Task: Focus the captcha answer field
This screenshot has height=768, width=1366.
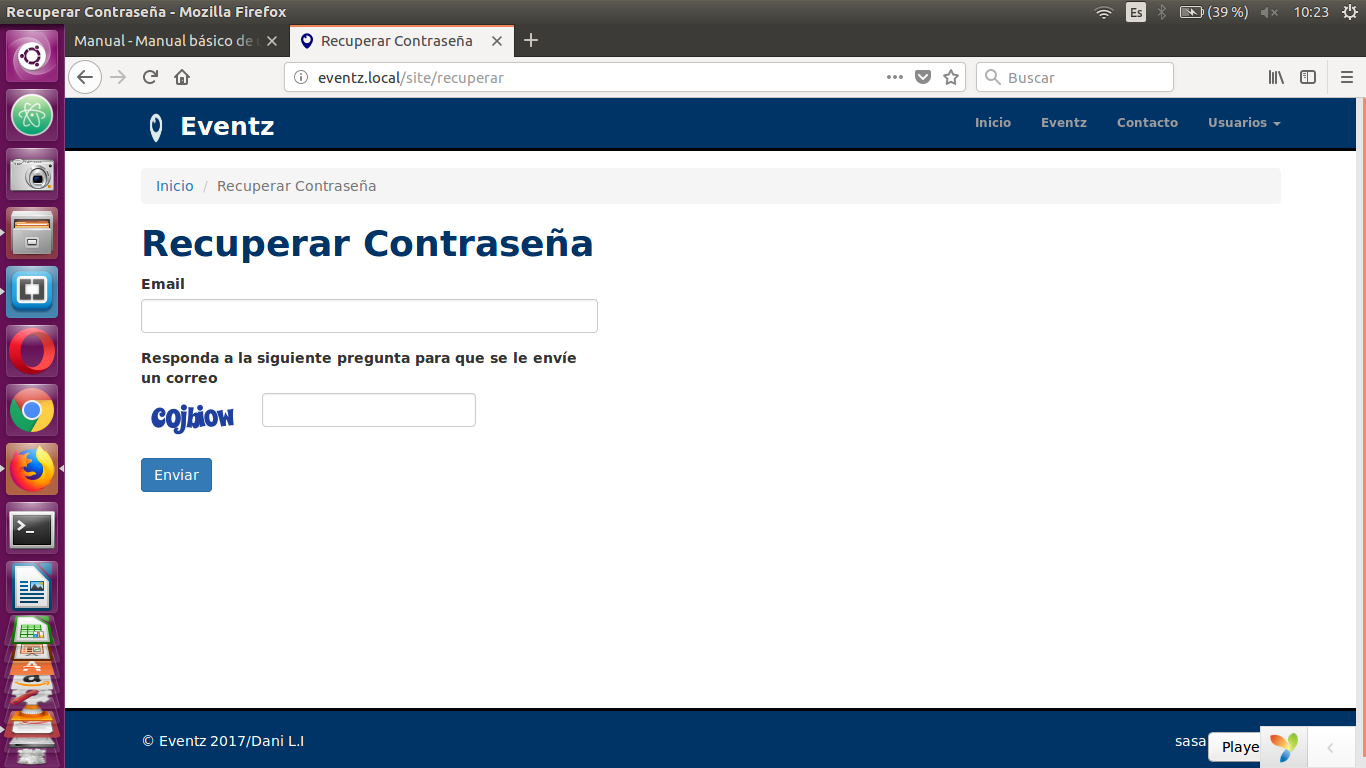Action: [x=369, y=410]
